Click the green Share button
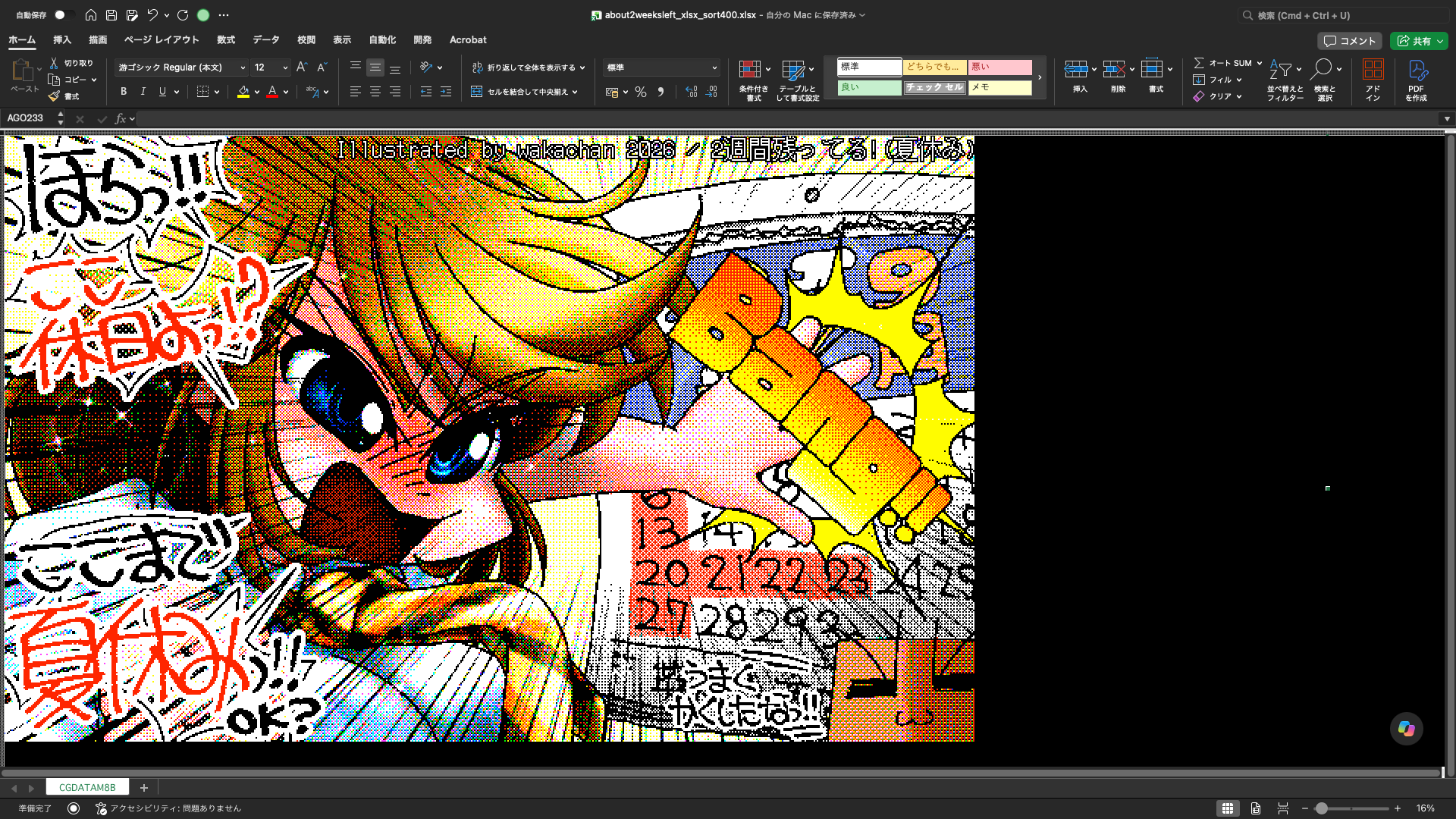The height and width of the screenshot is (819, 1456). [x=1418, y=41]
